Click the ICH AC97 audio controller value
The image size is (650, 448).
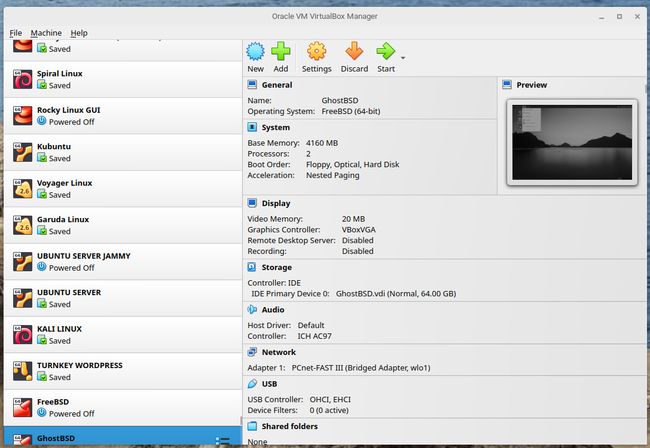(314, 336)
